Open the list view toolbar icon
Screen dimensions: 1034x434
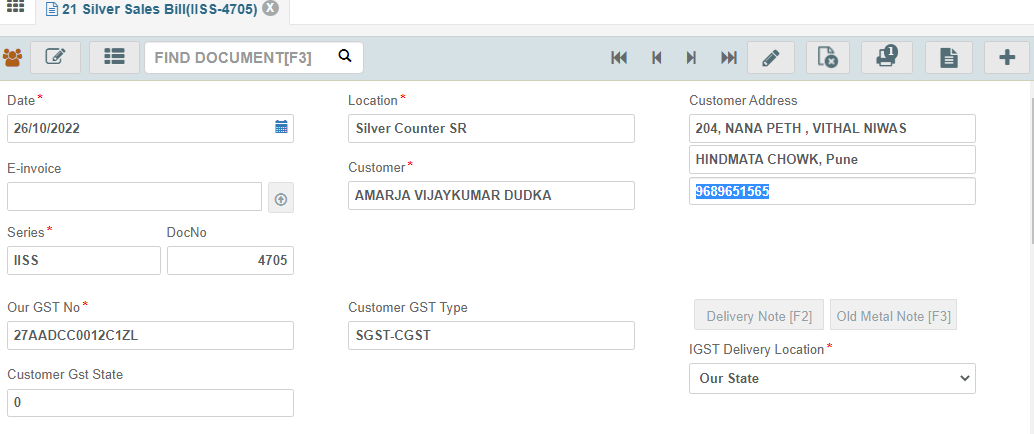click(x=115, y=57)
